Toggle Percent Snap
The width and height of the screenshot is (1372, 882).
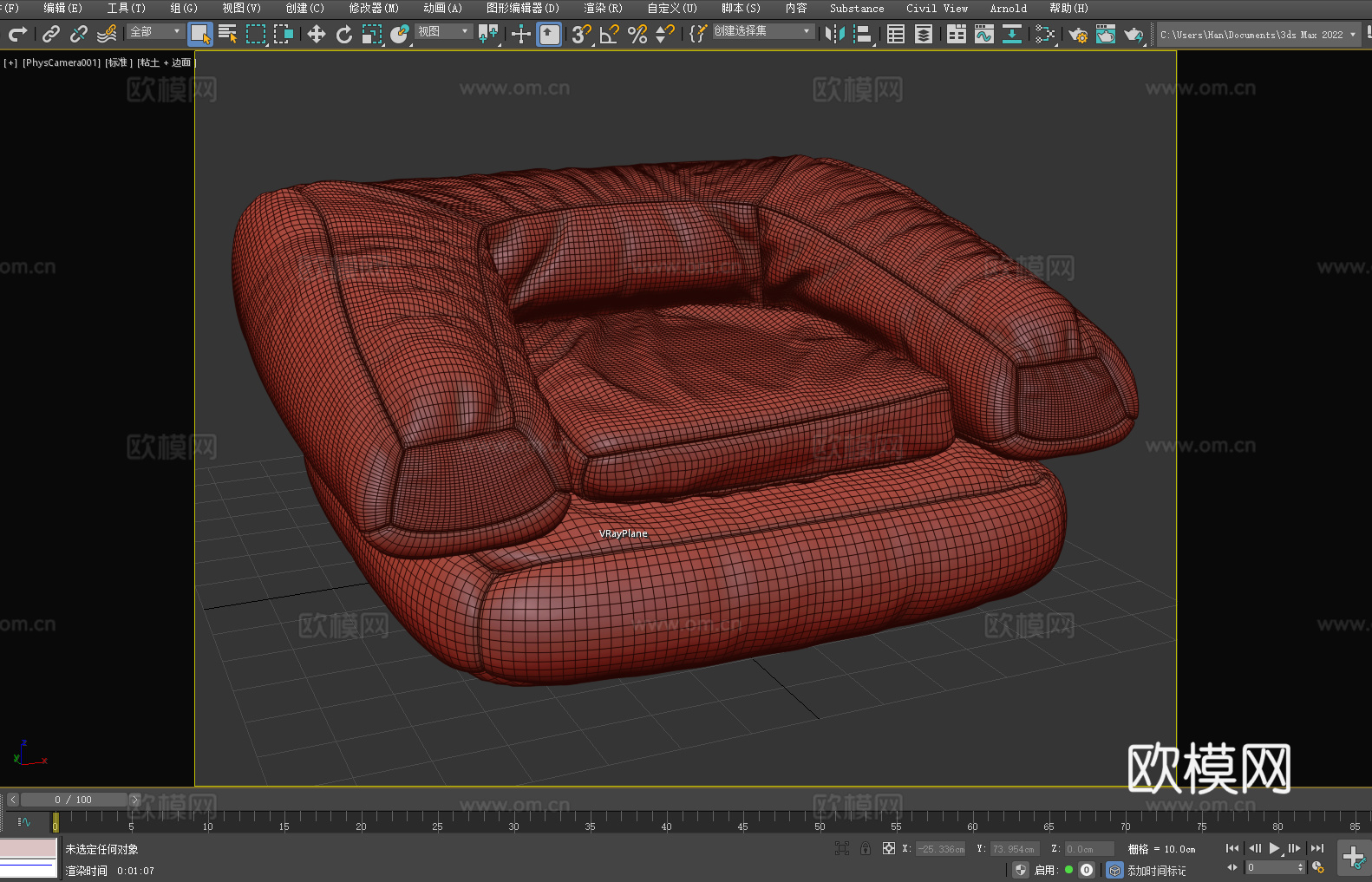click(x=637, y=34)
